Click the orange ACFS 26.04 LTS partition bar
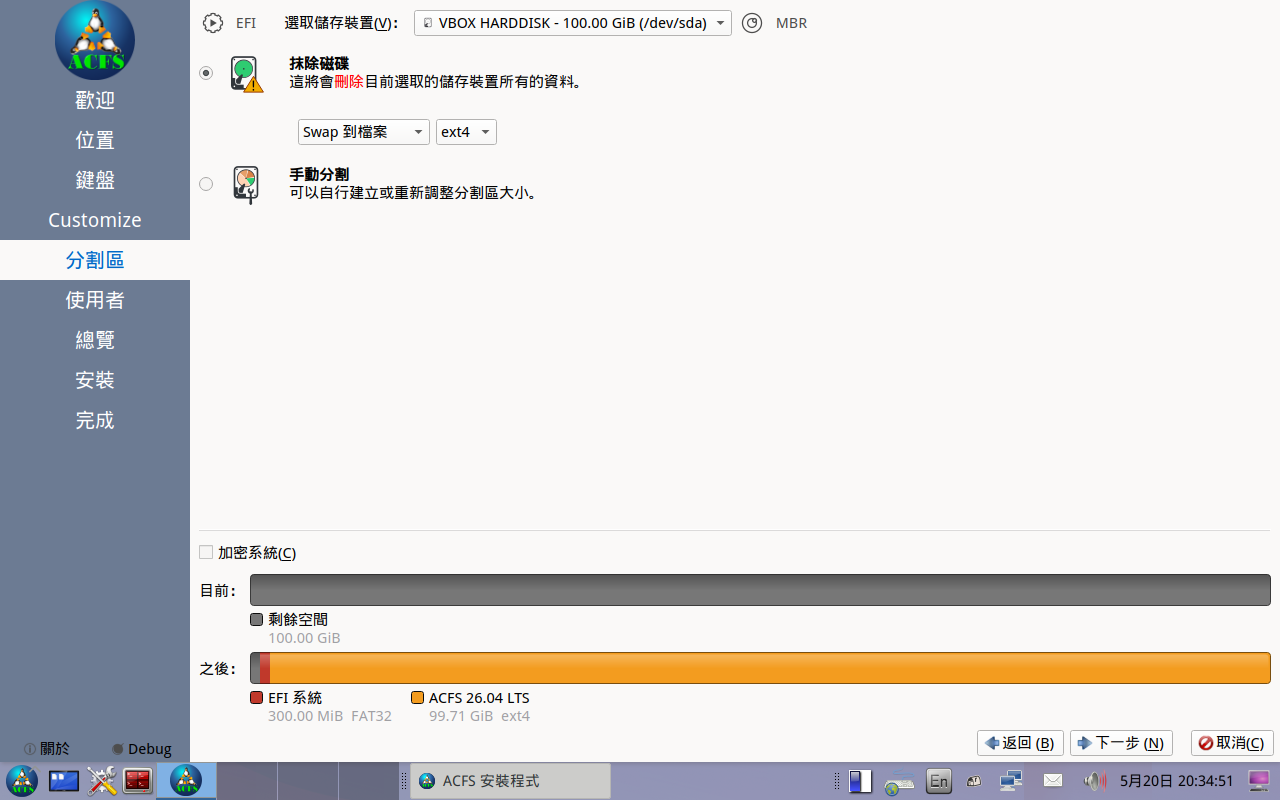The image size is (1280, 800). [770, 668]
